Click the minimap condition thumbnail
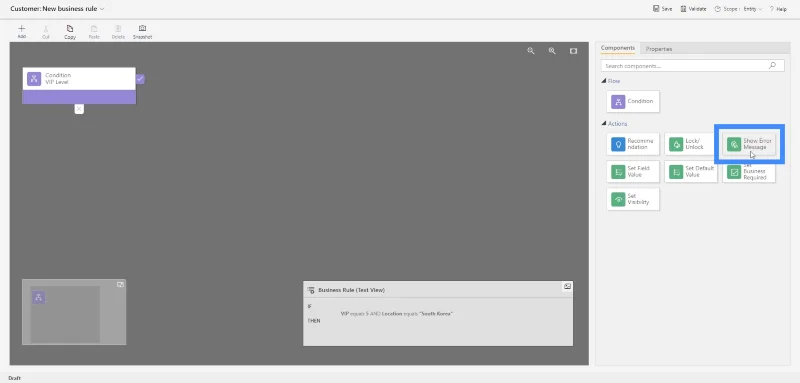800x383 pixels. tap(38, 297)
